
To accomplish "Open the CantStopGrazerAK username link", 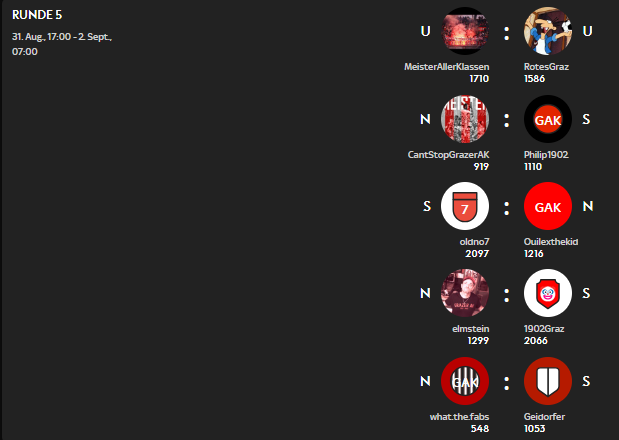I will coord(448,155).
